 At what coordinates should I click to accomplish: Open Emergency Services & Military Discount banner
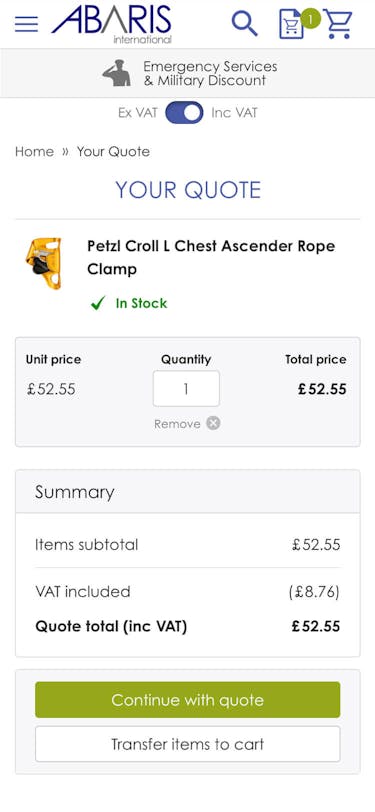coord(188,73)
